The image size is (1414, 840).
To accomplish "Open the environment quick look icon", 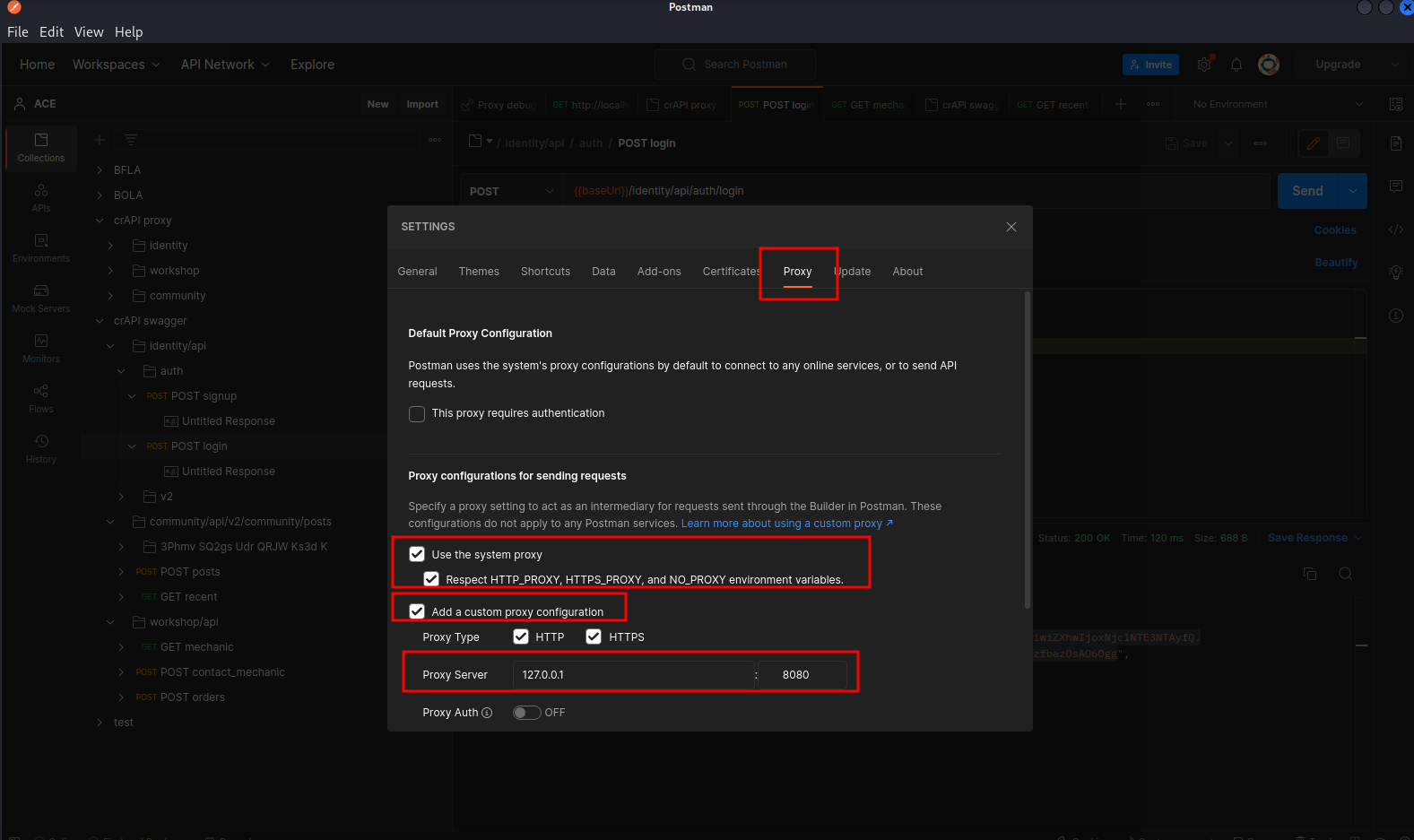I will click(x=1396, y=104).
